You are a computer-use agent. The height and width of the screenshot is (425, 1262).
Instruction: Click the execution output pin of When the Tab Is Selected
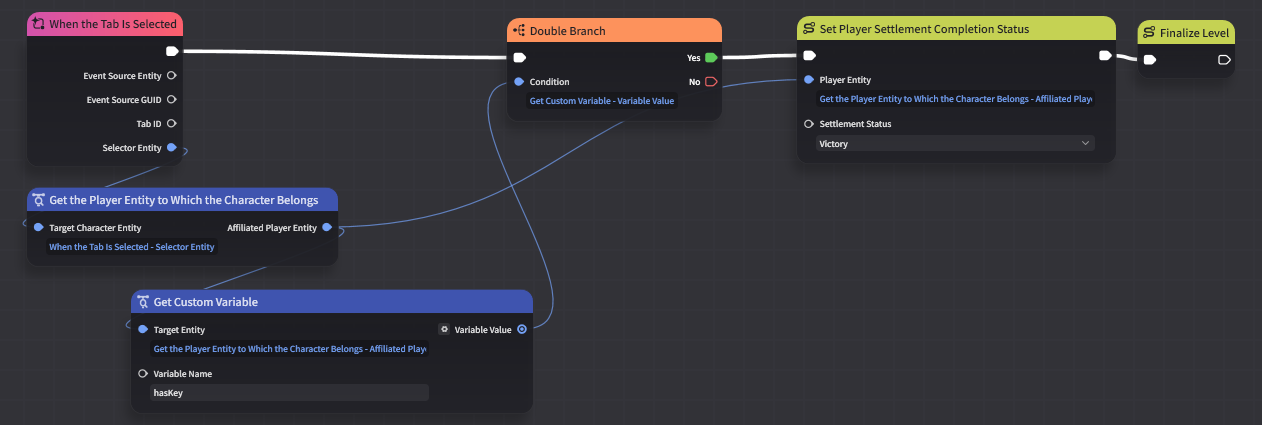[x=172, y=51]
